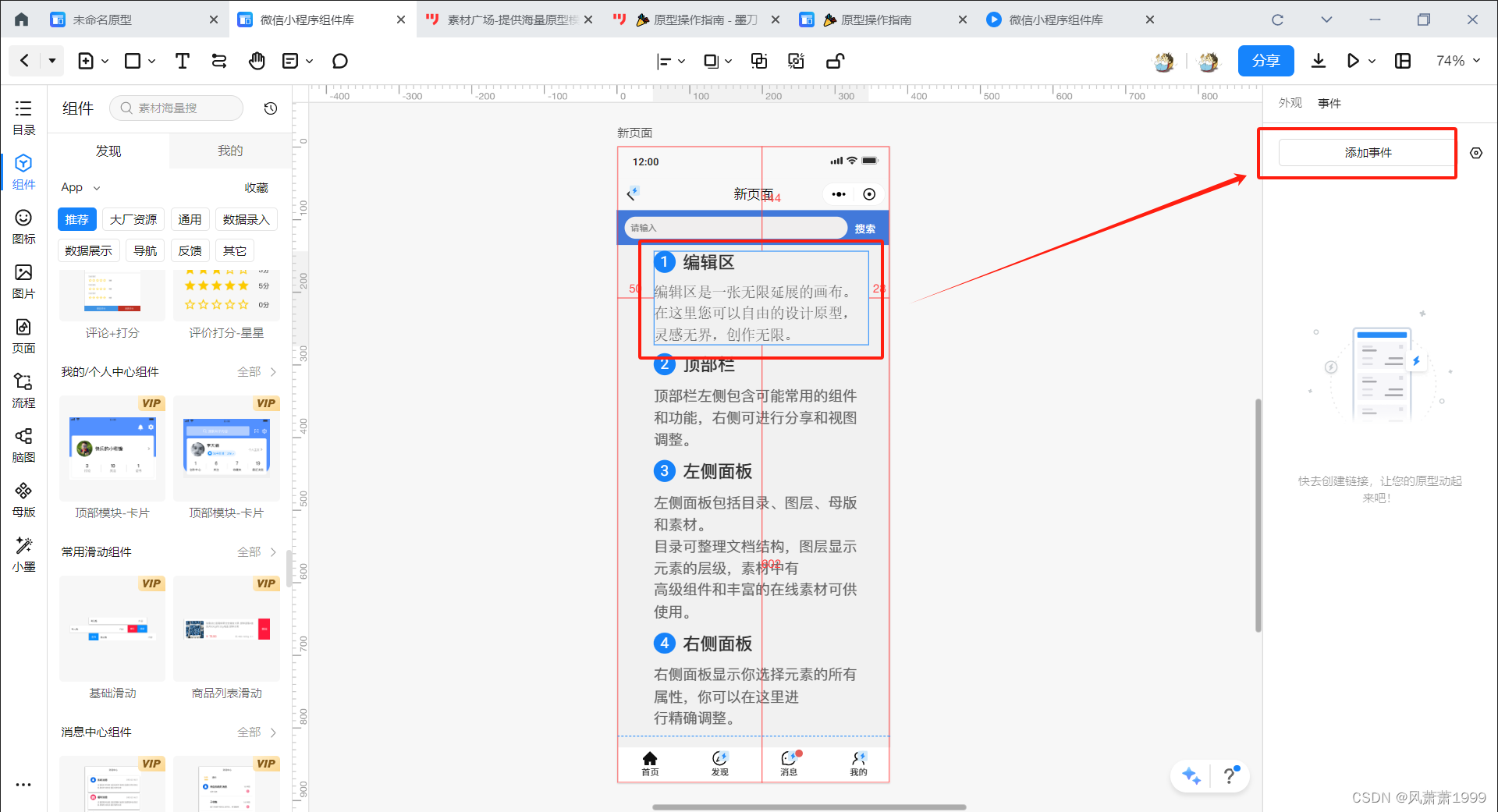1498x812 pixels.
Task: Expand all 我的/个人中心组件 via 全部
Action: pyautogui.click(x=257, y=372)
